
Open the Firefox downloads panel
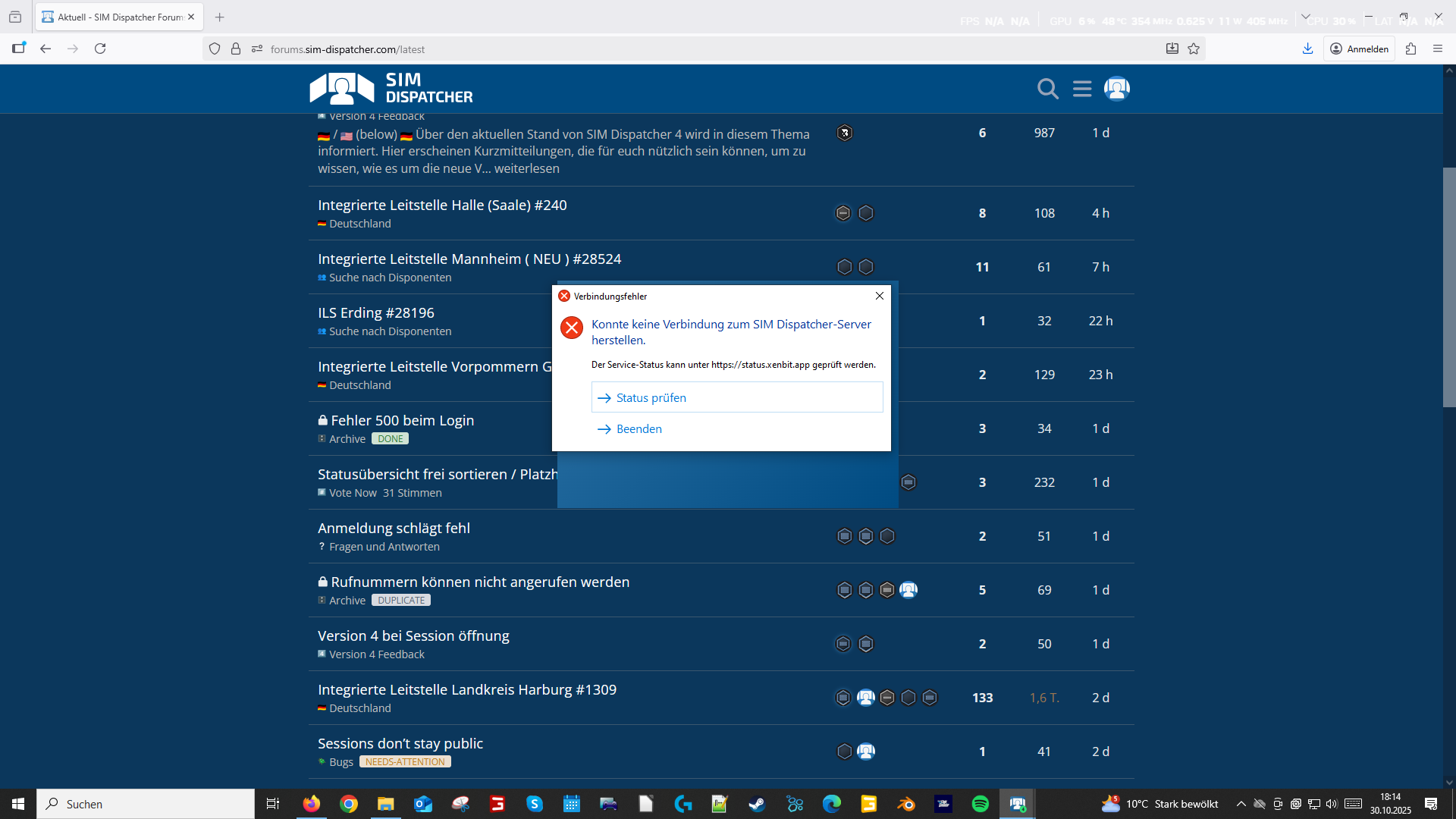click(x=1307, y=49)
